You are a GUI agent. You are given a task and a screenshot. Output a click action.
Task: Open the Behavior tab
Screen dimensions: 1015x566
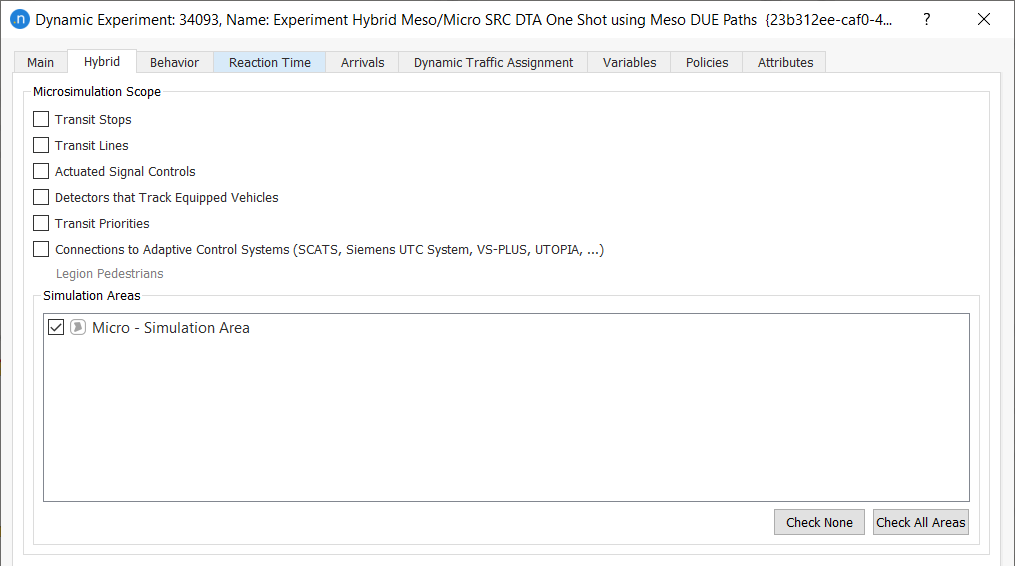[x=174, y=62]
